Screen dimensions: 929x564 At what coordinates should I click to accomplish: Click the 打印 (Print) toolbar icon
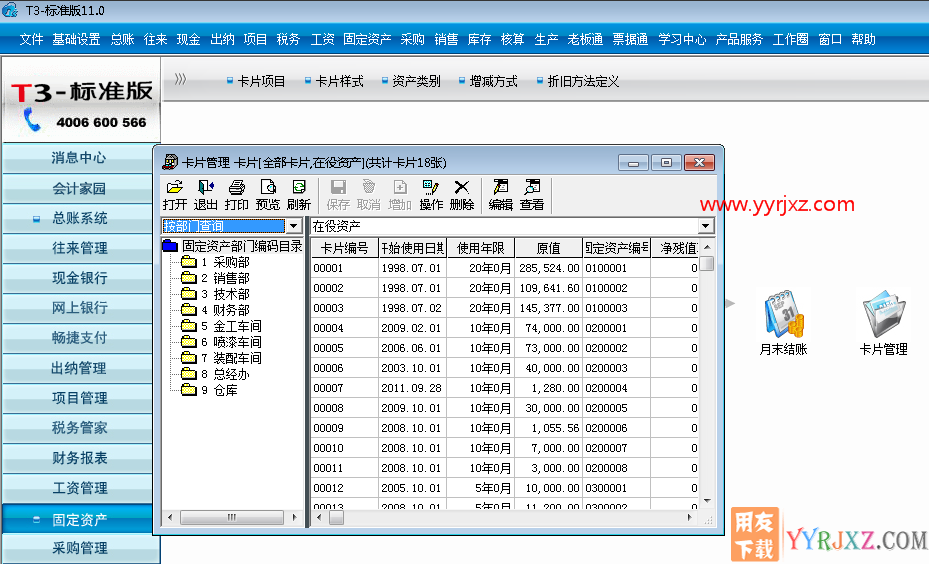point(236,196)
